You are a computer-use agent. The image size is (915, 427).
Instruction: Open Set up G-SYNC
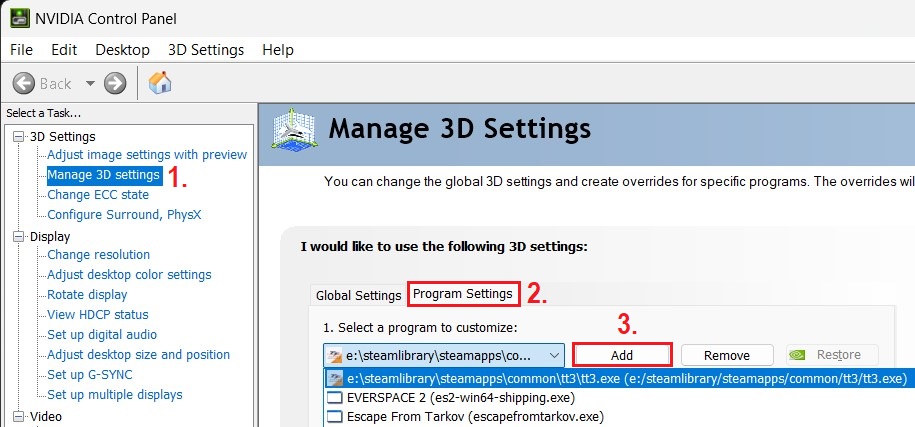point(90,374)
